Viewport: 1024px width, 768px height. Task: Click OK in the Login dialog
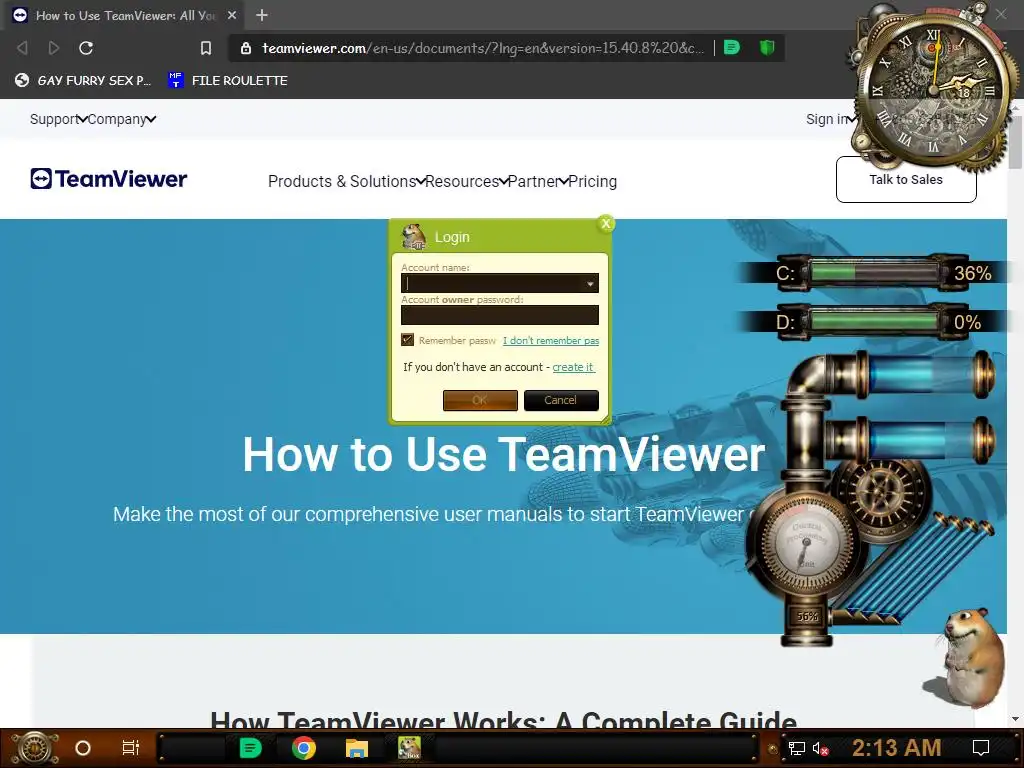(x=480, y=400)
